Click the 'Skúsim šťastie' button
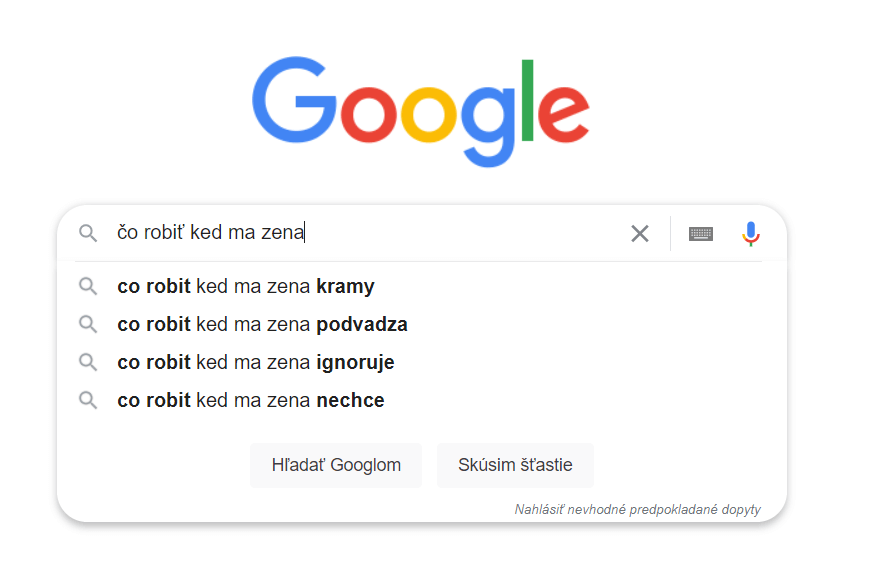869x575 pixels. tap(515, 465)
